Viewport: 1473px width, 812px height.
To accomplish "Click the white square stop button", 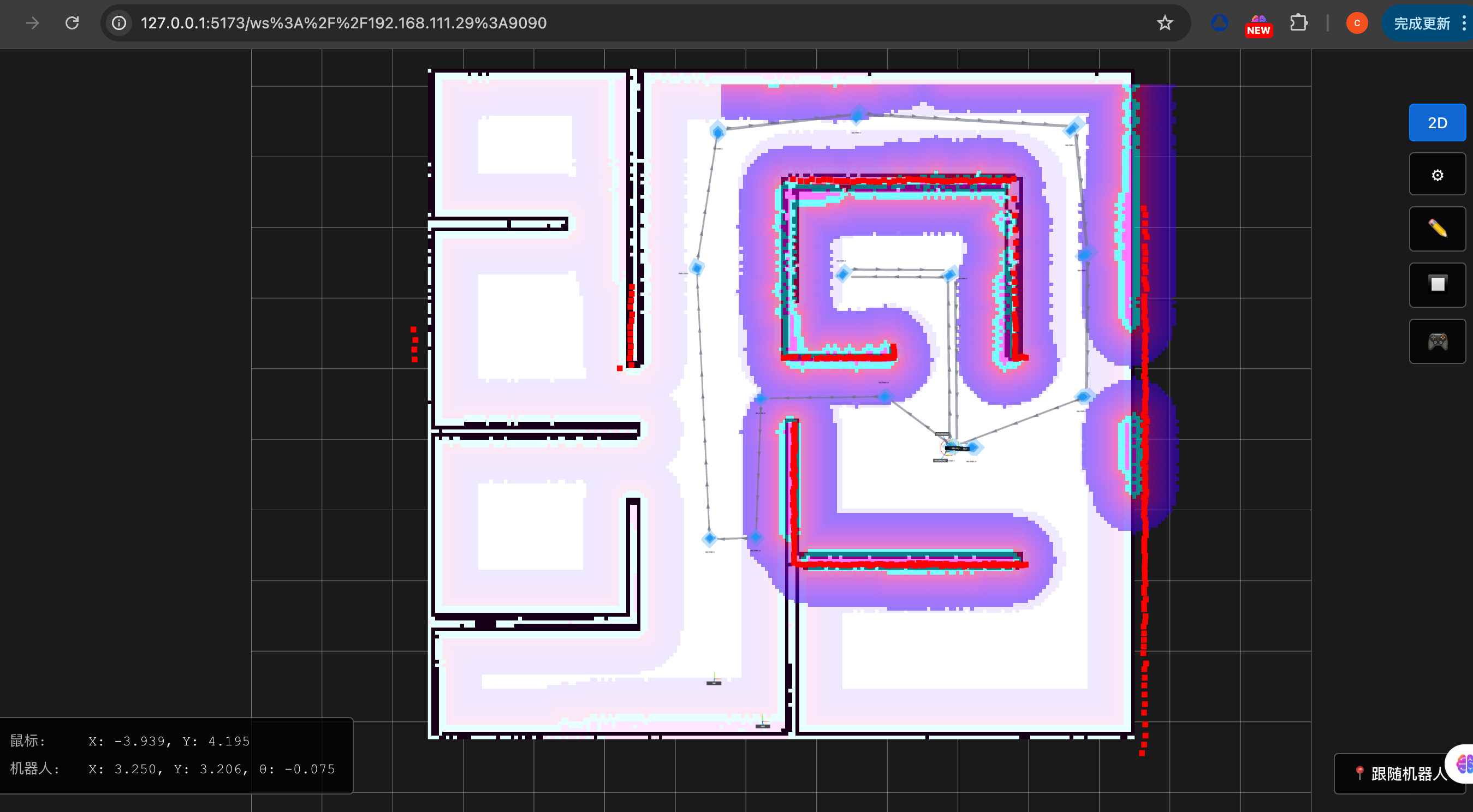I will click(1437, 284).
